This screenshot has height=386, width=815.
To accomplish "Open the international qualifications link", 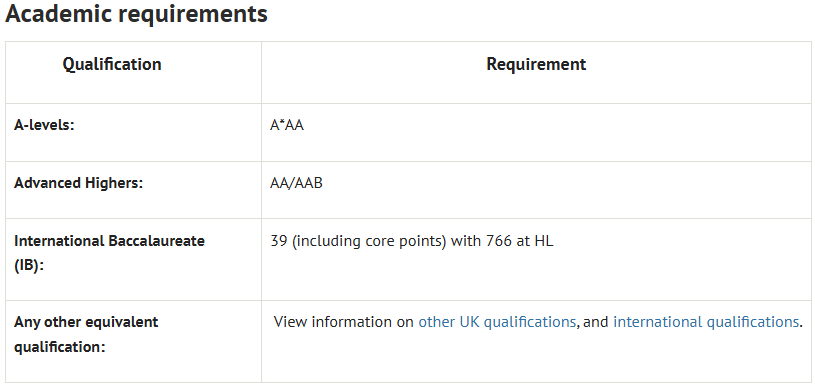I will tap(706, 322).
